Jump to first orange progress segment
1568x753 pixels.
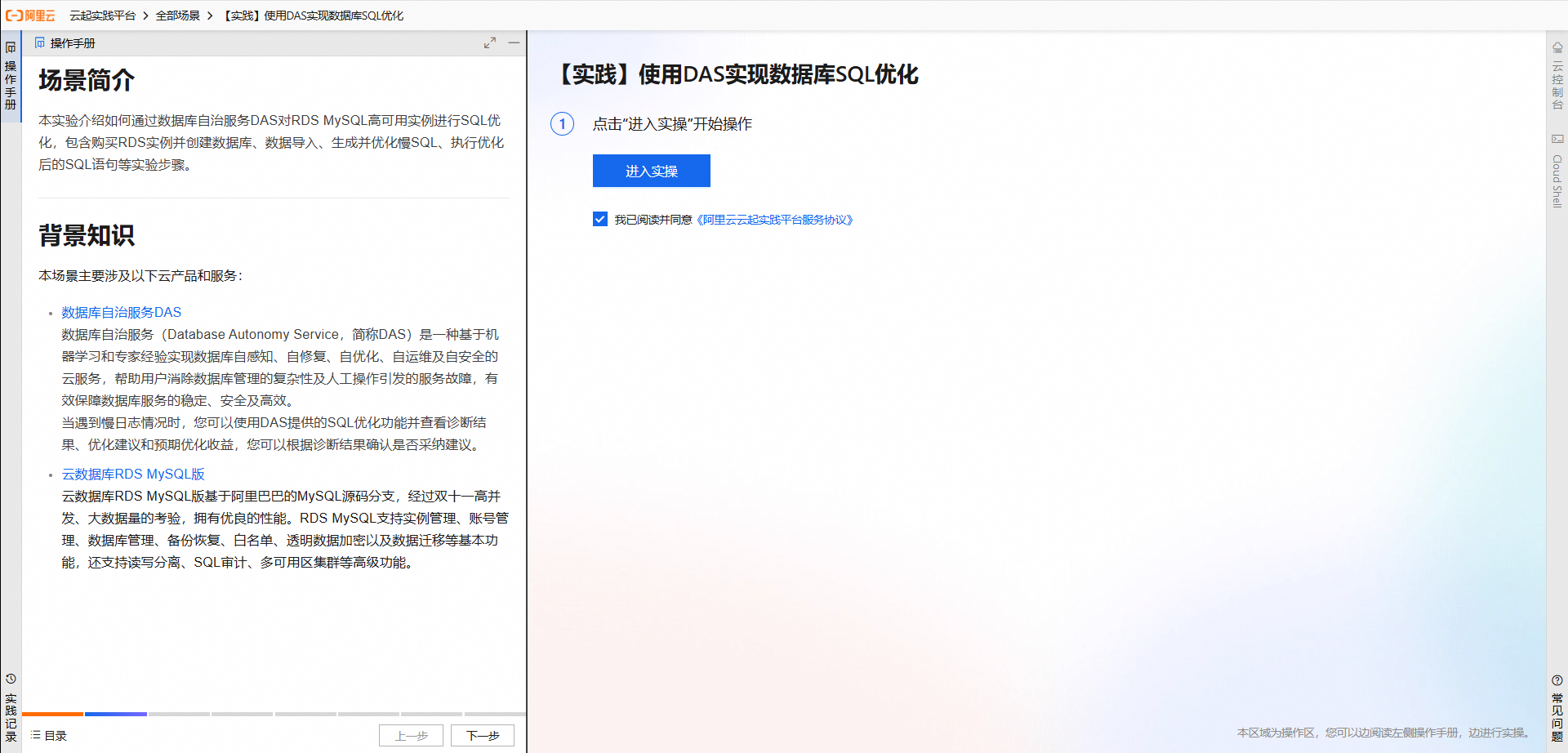(52, 714)
